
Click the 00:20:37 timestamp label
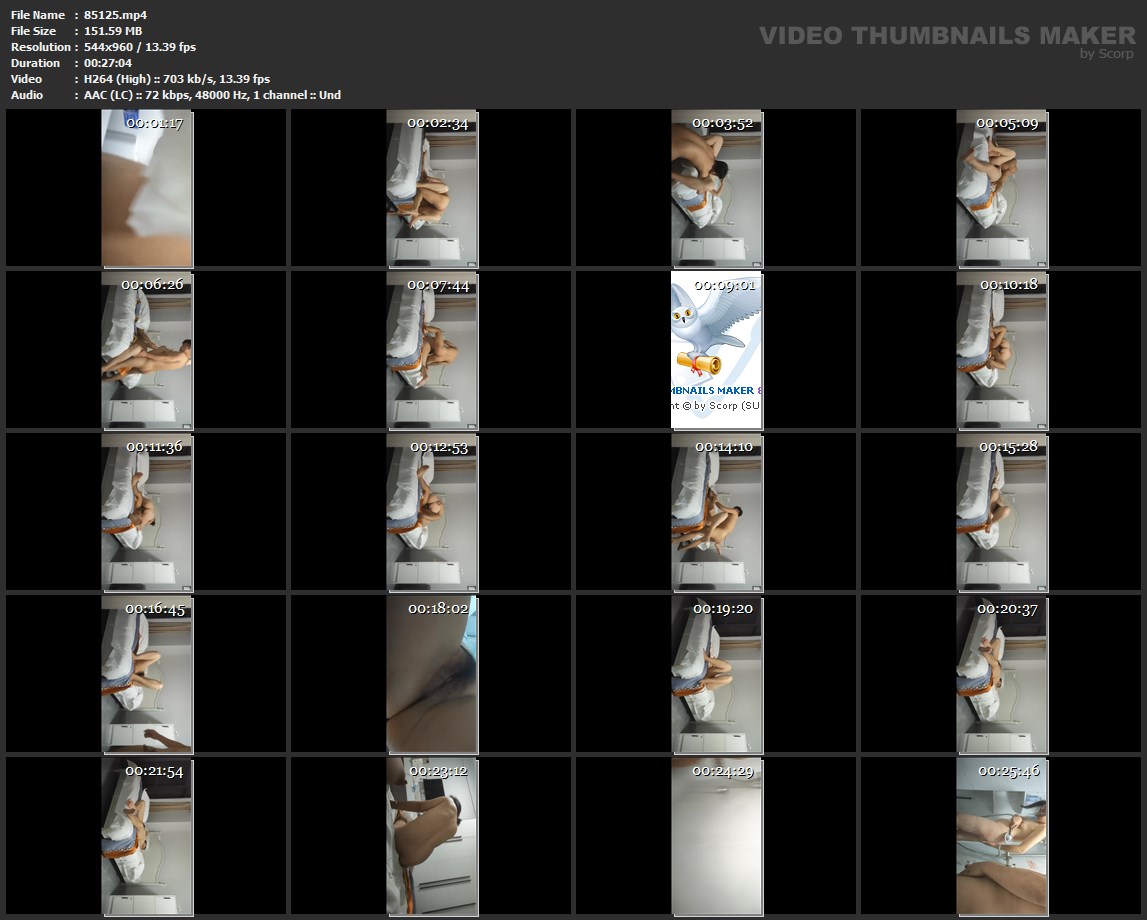(1007, 608)
